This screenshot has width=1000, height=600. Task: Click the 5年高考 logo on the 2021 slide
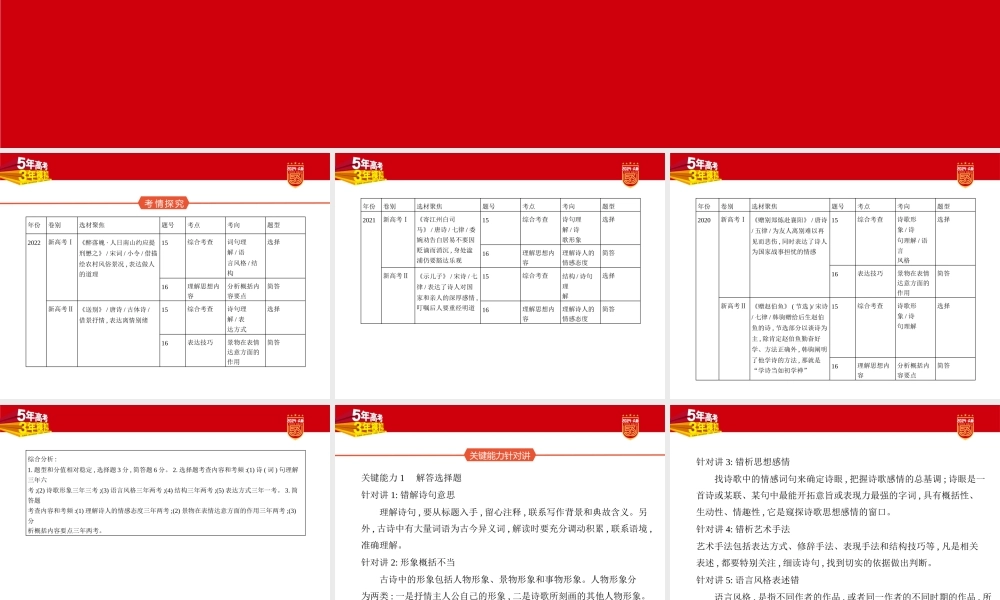pyautogui.click(x=367, y=167)
